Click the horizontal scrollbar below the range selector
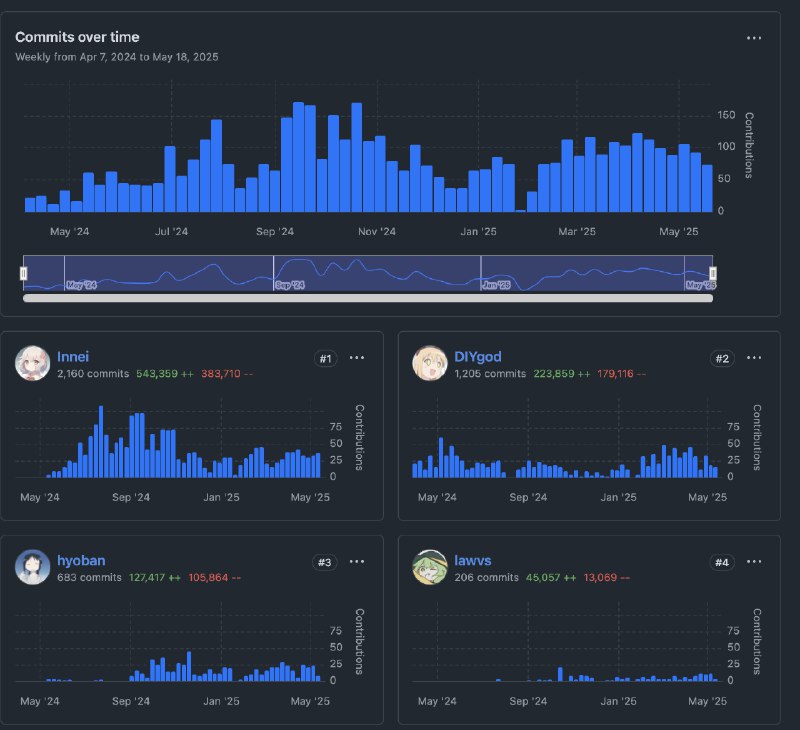This screenshot has width=800, height=730. (x=368, y=297)
